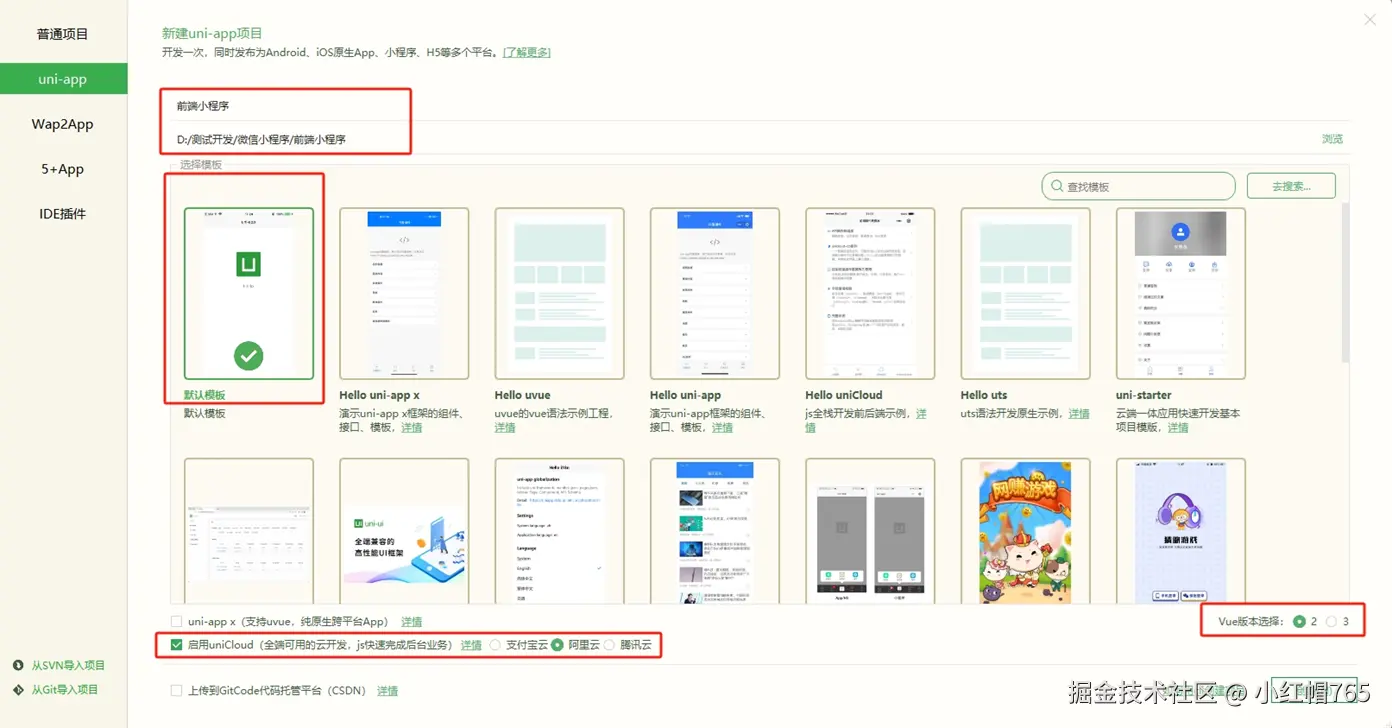This screenshot has width=1392, height=728.
Task: Open 详情 link beside uni-app x checkbox
Action: click(x=411, y=621)
